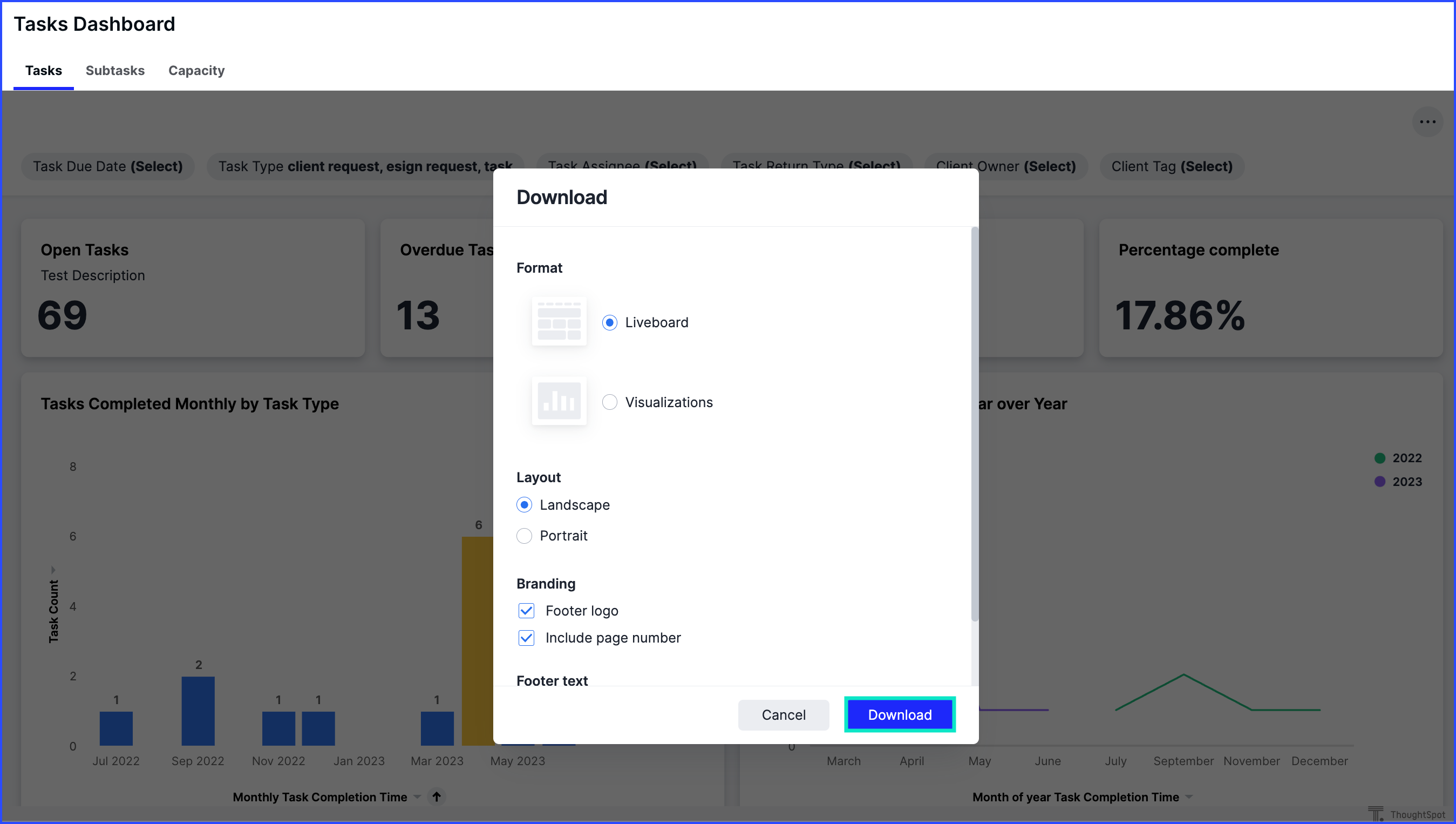The width and height of the screenshot is (1456, 824).
Task: Expand the Task Count axis arrow
Action: (53, 569)
